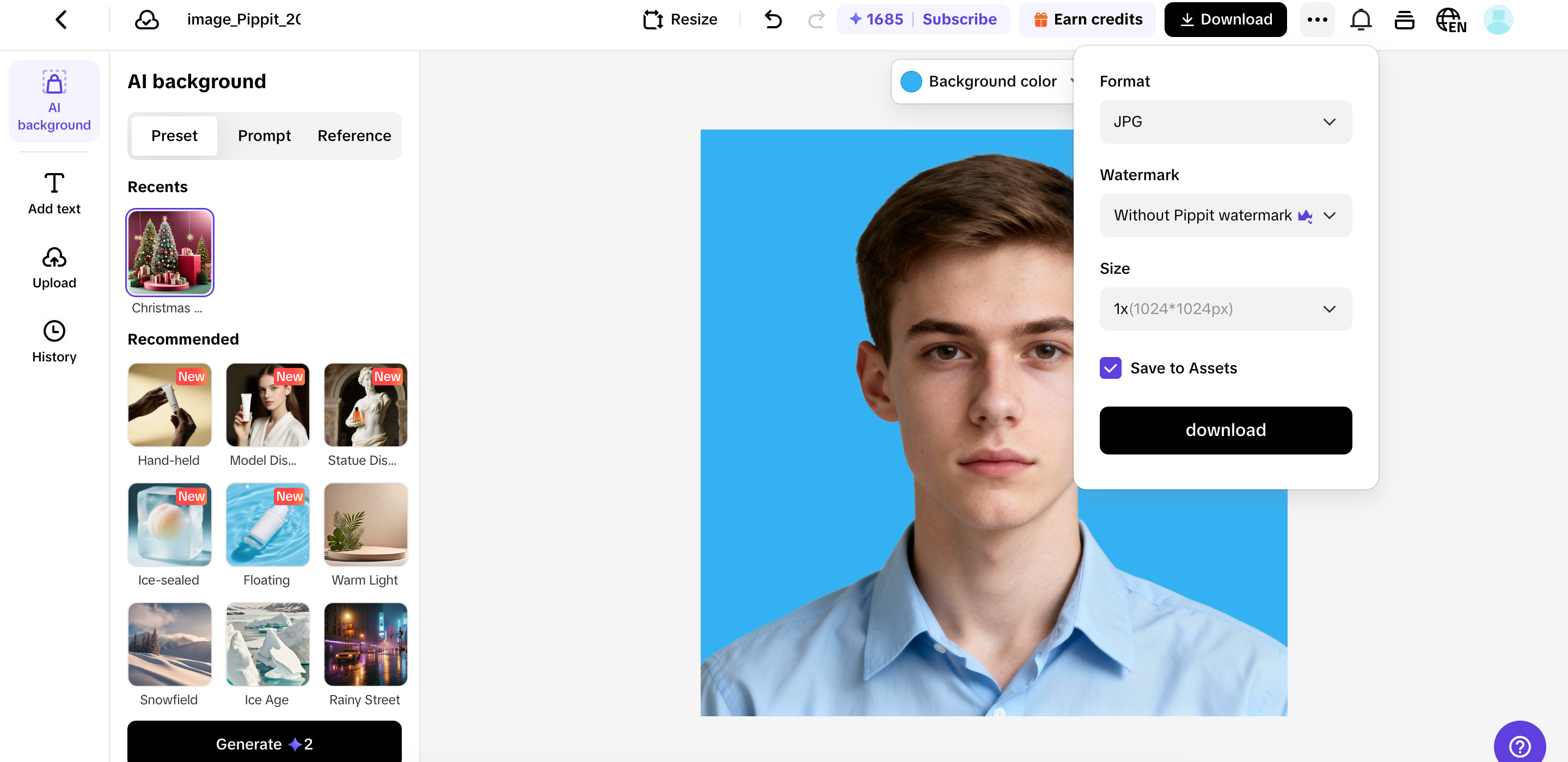This screenshot has height=762, width=1568.
Task: Click the Generate button
Action: (264, 743)
